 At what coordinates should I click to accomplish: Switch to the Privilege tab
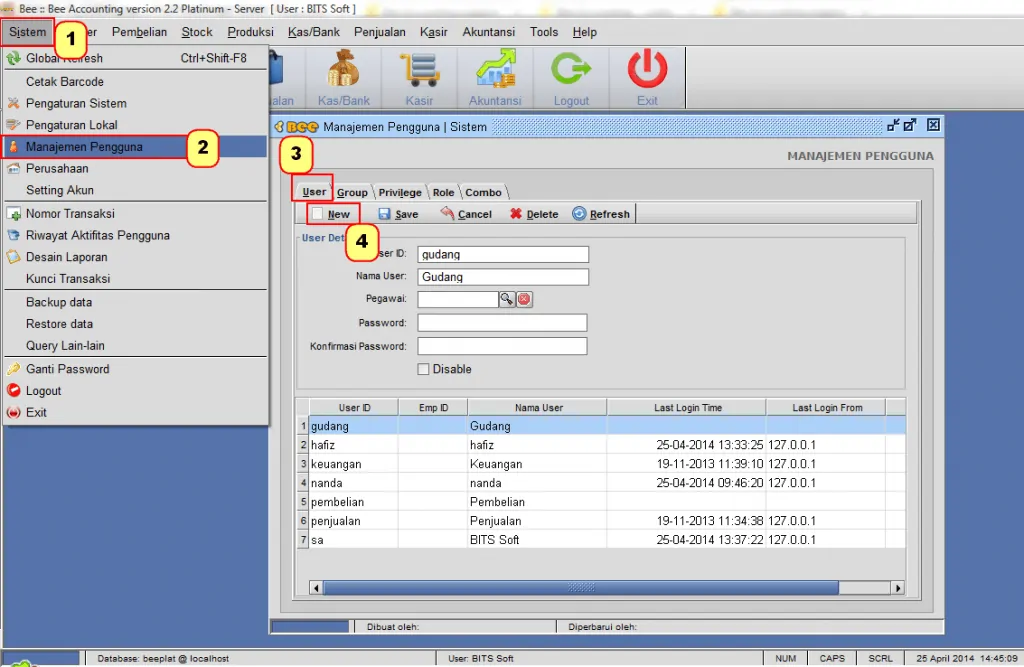[x=400, y=192]
